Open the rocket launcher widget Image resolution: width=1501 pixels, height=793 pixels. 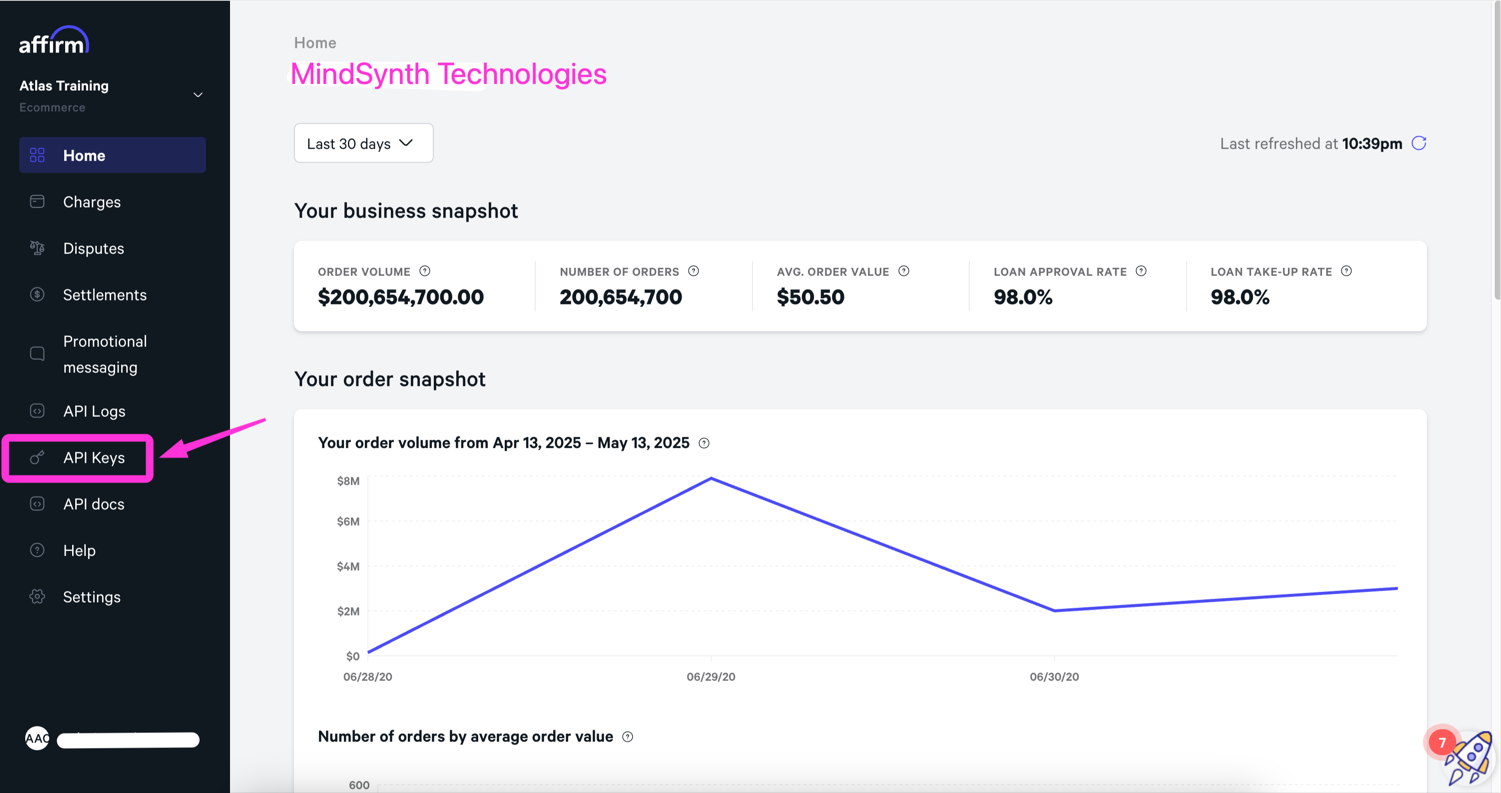point(1470,758)
